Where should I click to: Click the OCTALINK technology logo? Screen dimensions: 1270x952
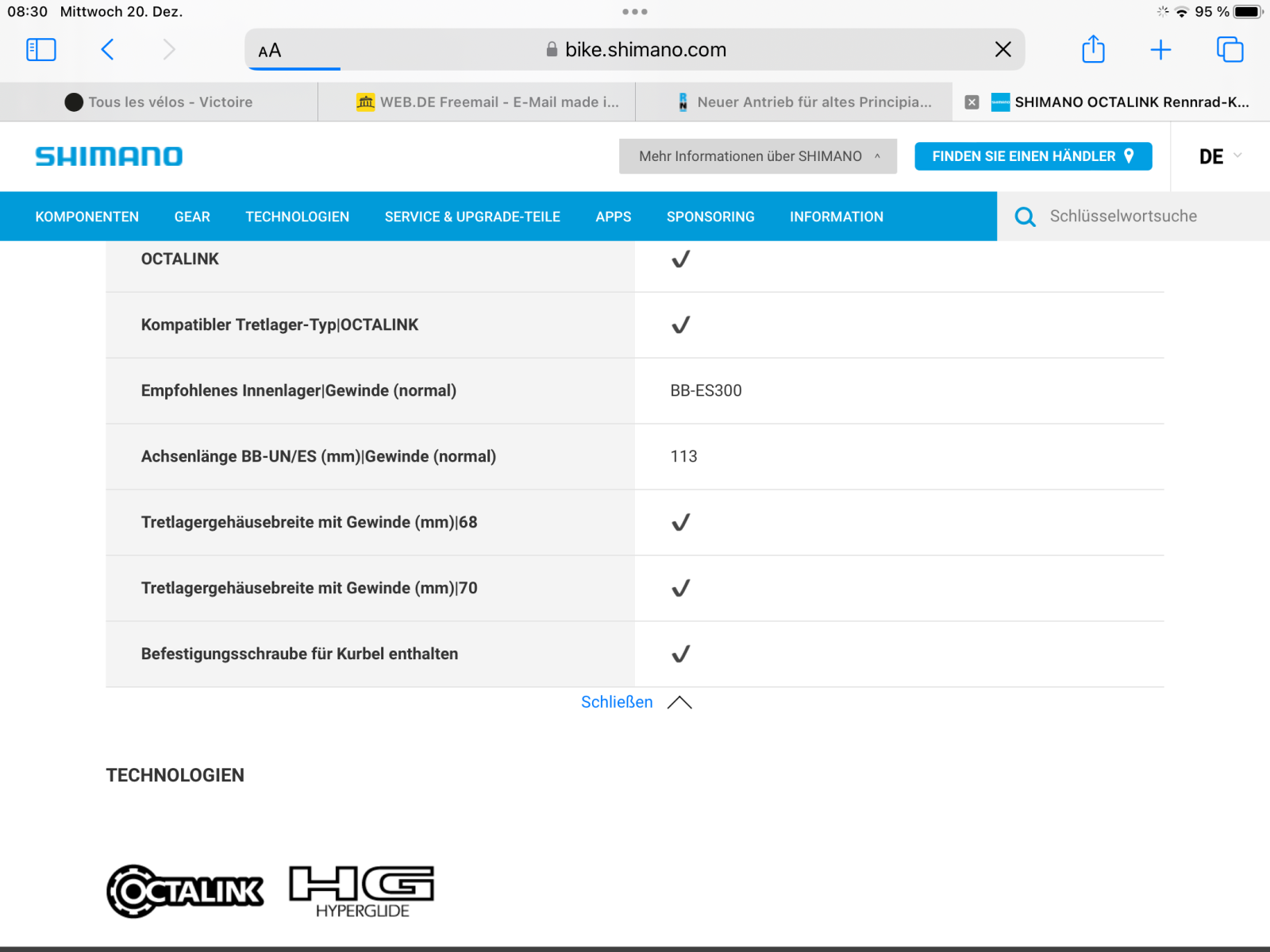click(x=185, y=892)
